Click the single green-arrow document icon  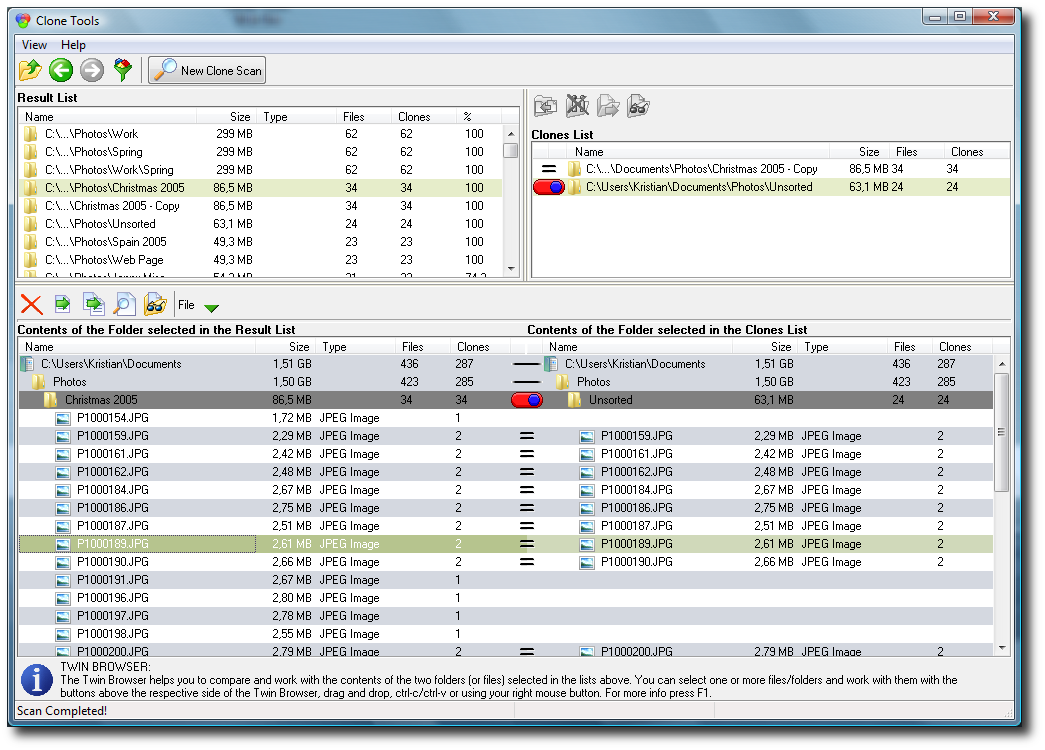[62, 305]
